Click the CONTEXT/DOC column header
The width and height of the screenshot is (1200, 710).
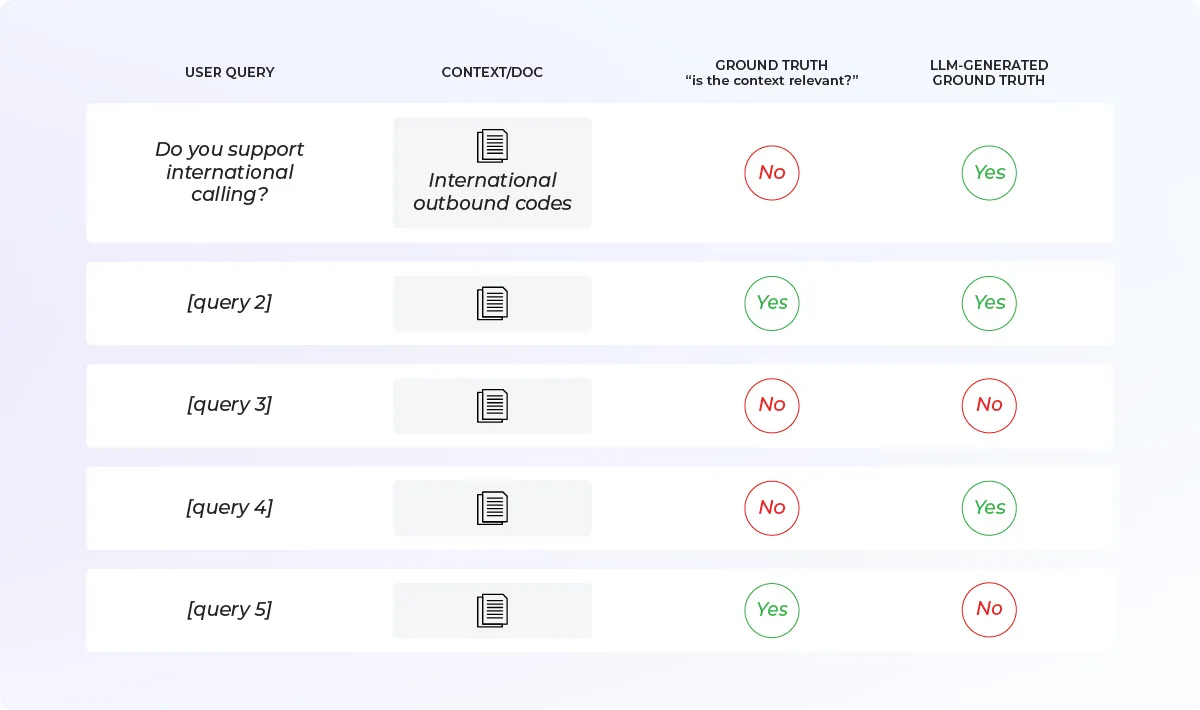492,73
